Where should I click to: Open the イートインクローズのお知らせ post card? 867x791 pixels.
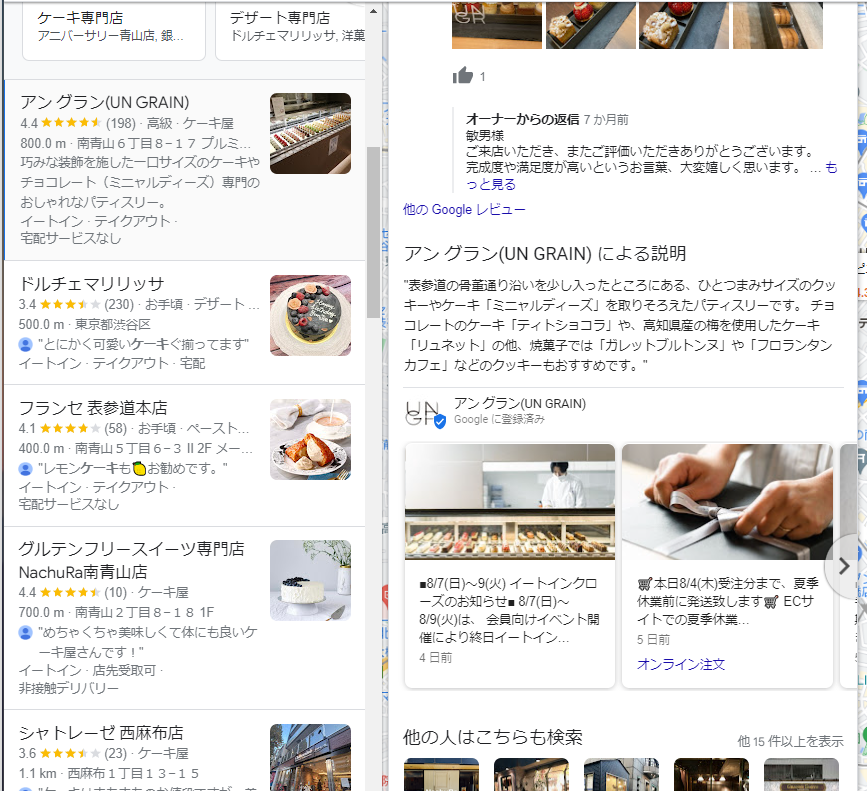tap(510, 565)
